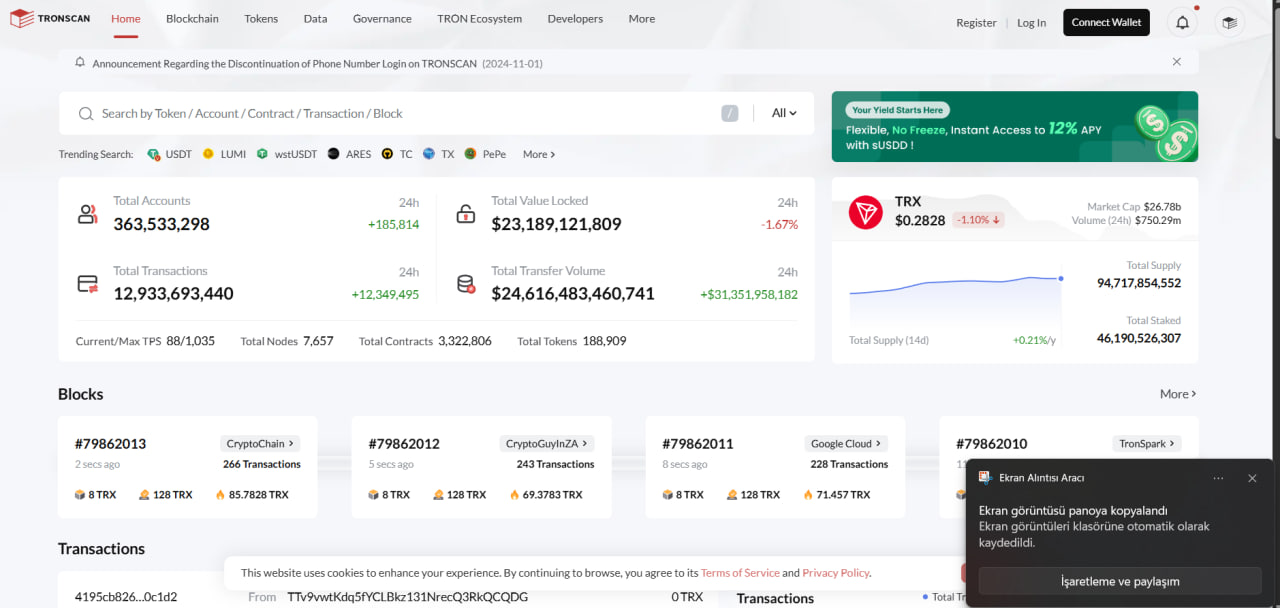Screen dimensions: 1280x608
Task: Open the notifications bell icon
Action: (1182, 22)
